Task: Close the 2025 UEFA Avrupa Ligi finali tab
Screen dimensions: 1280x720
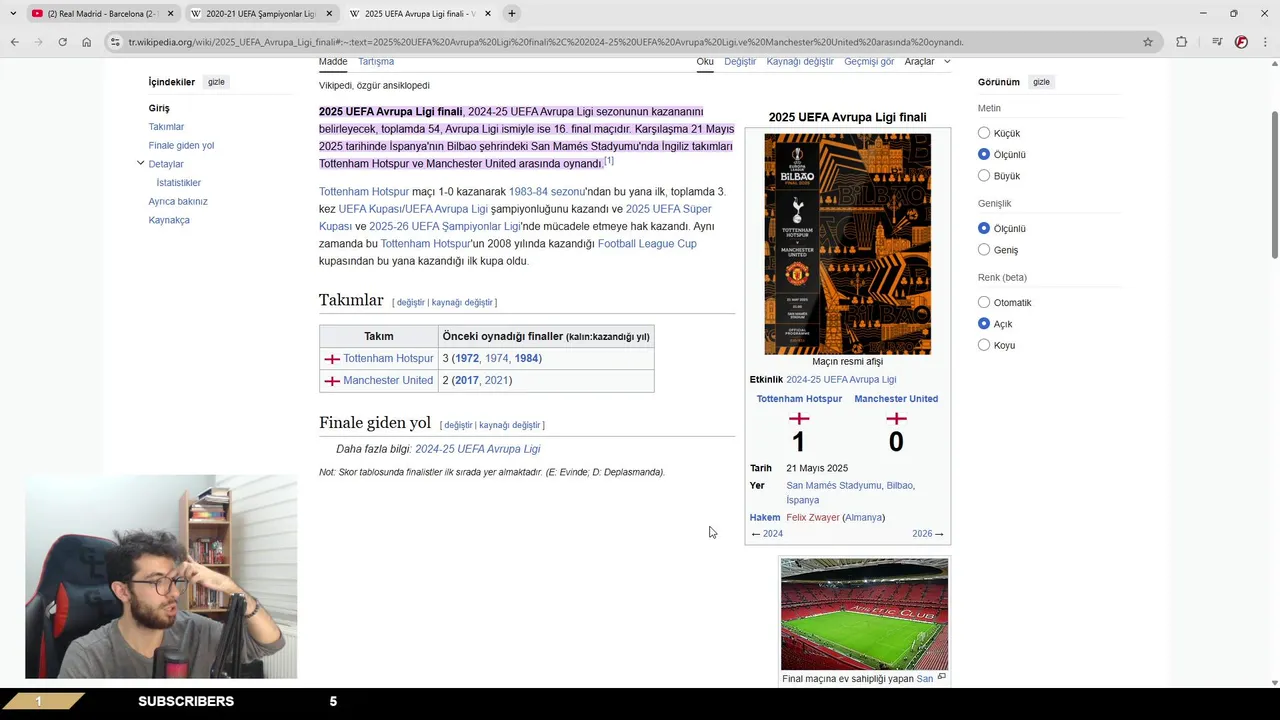Action: [x=488, y=14]
